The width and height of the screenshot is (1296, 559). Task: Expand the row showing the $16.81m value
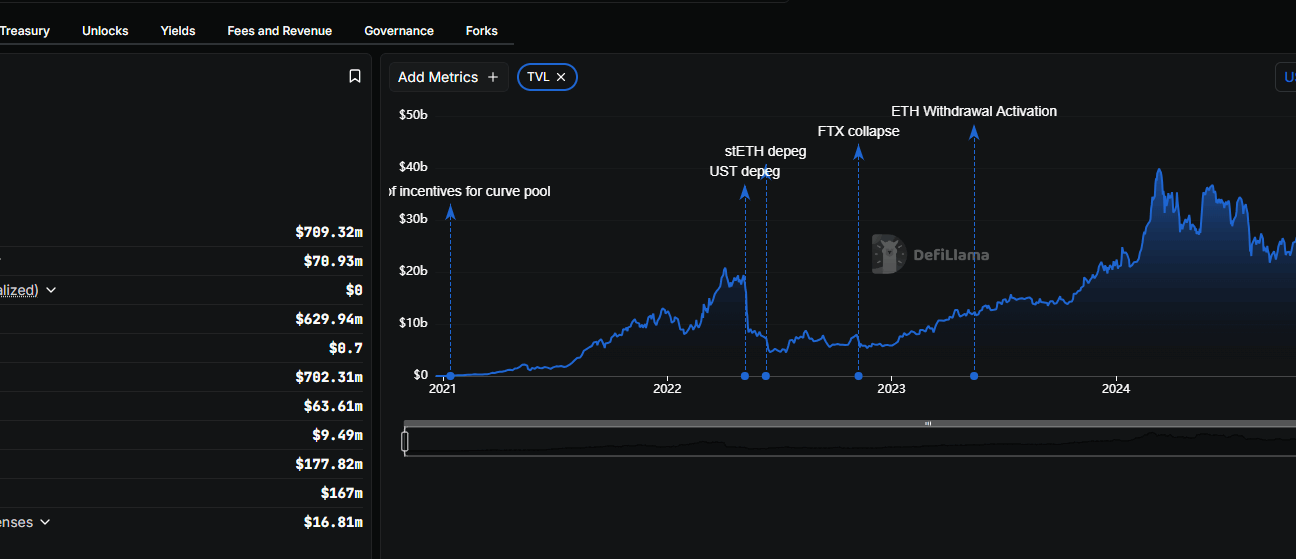[45, 522]
